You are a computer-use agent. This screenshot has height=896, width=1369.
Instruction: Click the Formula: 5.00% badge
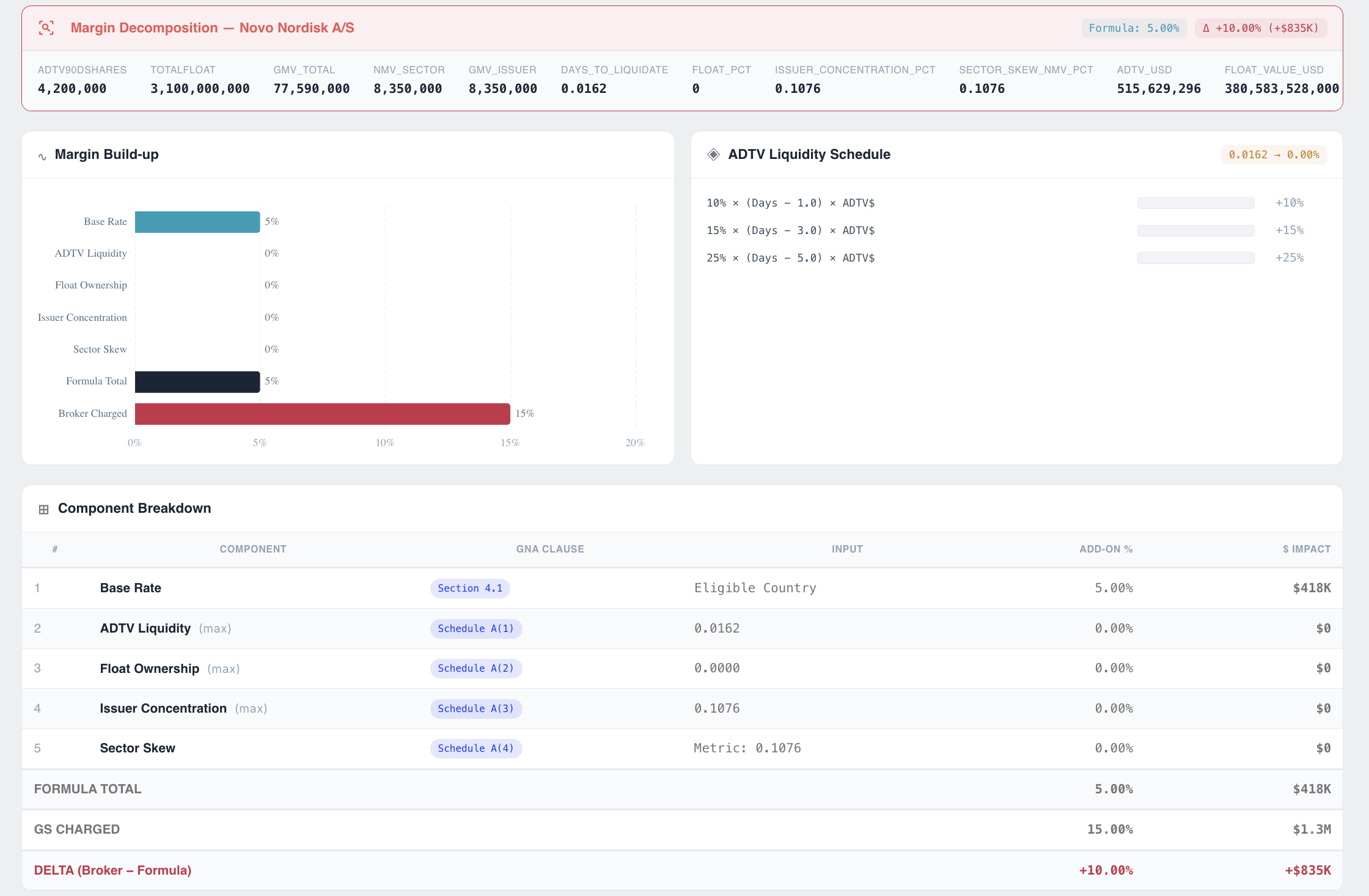click(1134, 28)
